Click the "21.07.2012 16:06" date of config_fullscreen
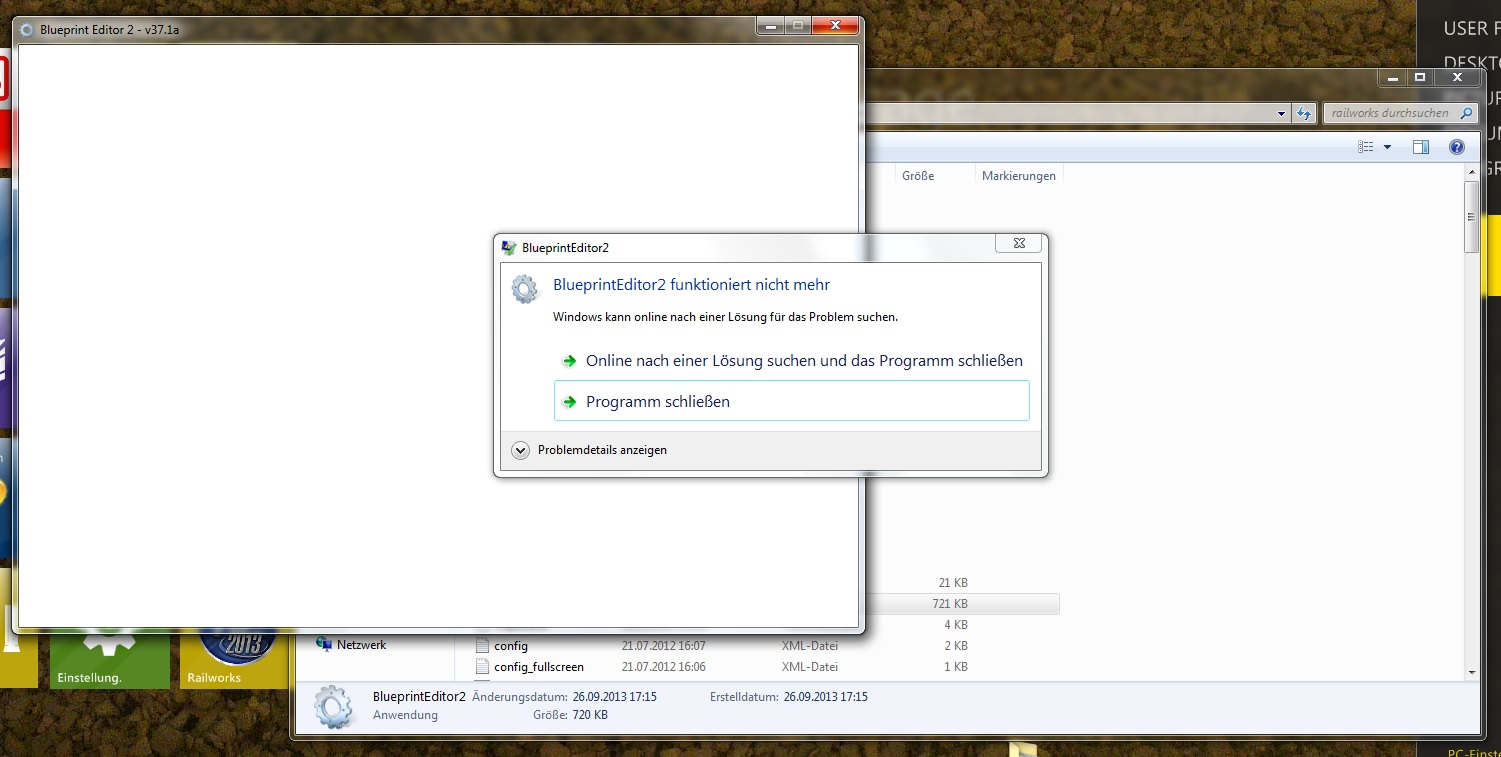The height and width of the screenshot is (757, 1501). point(664,667)
